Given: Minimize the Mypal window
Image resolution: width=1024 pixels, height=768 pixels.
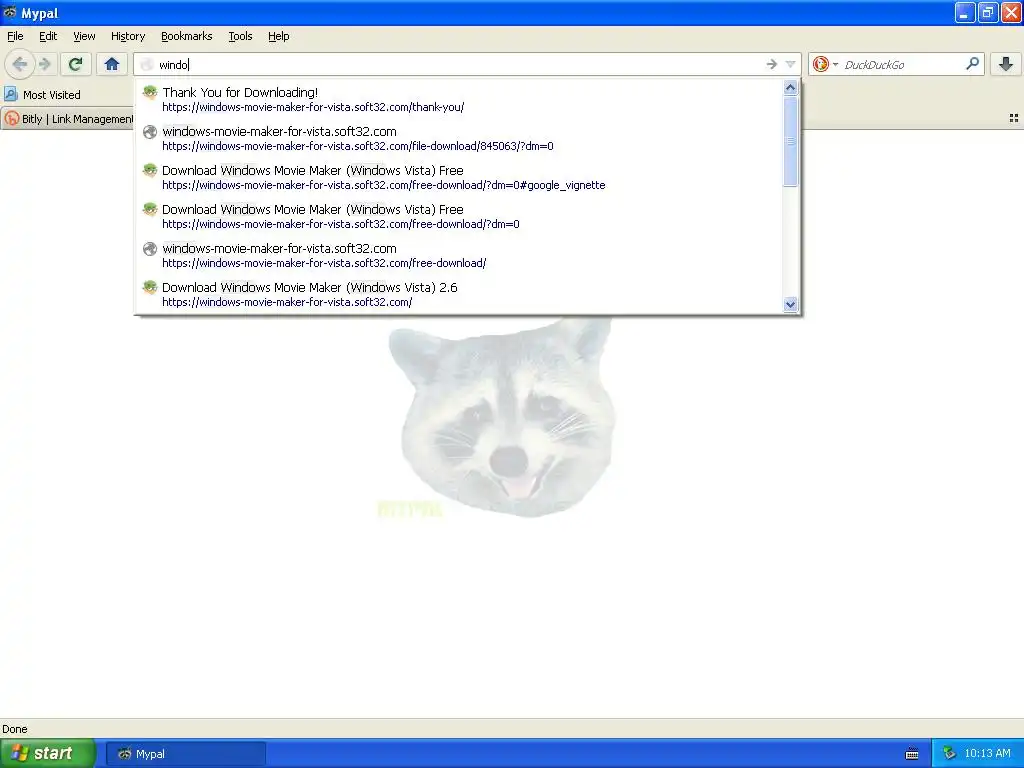Looking at the screenshot, I should coord(965,12).
